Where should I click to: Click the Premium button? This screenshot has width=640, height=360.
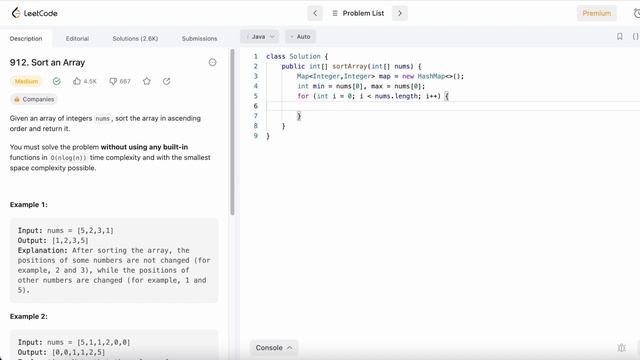click(596, 13)
